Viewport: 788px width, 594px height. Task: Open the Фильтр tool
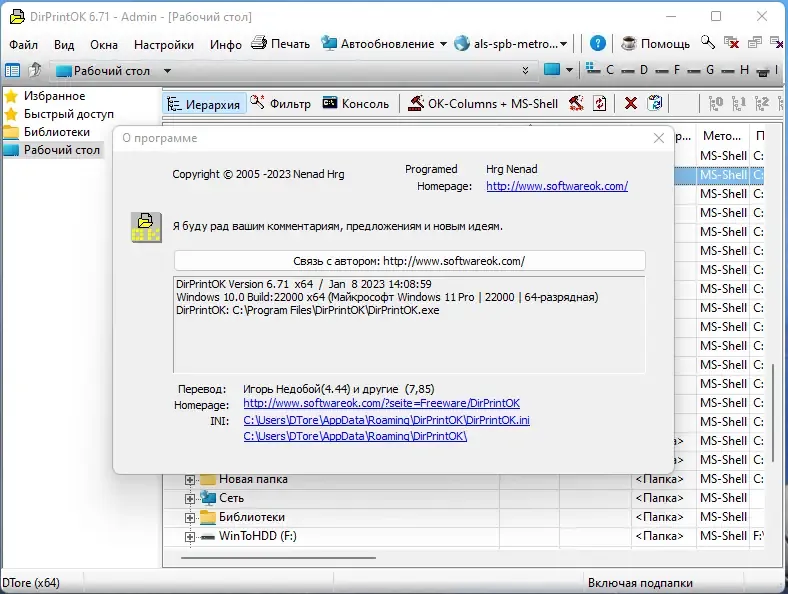pyautogui.click(x=280, y=104)
